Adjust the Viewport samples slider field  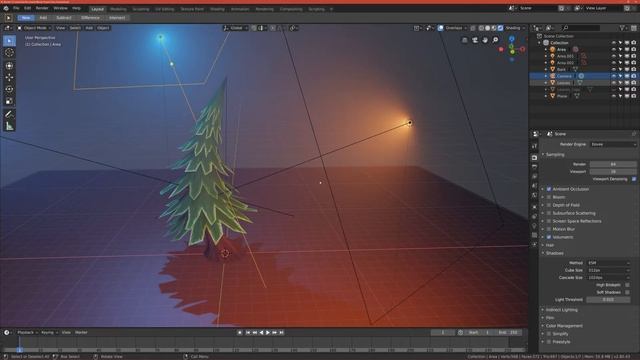[x=613, y=171]
